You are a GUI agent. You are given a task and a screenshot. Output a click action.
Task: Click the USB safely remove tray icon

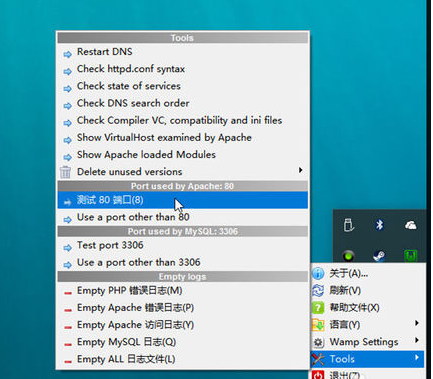pyautogui.click(x=349, y=225)
